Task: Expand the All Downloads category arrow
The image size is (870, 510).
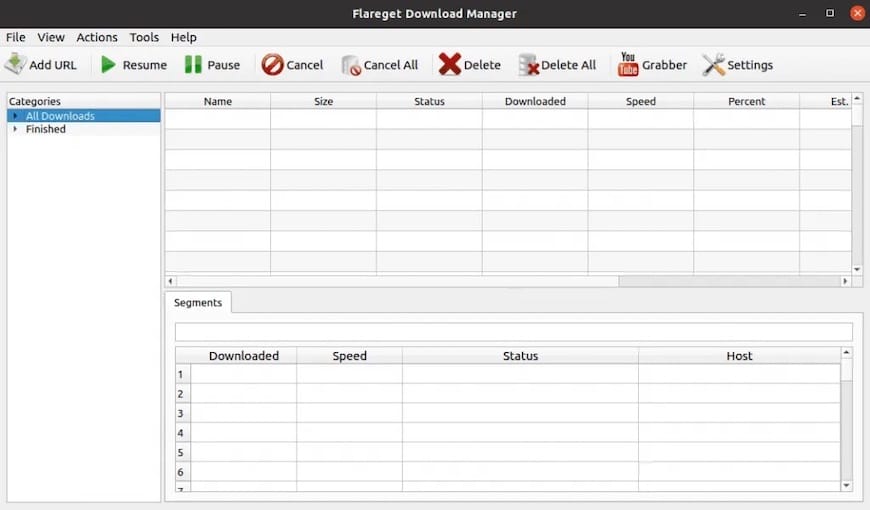Action: click(15, 116)
